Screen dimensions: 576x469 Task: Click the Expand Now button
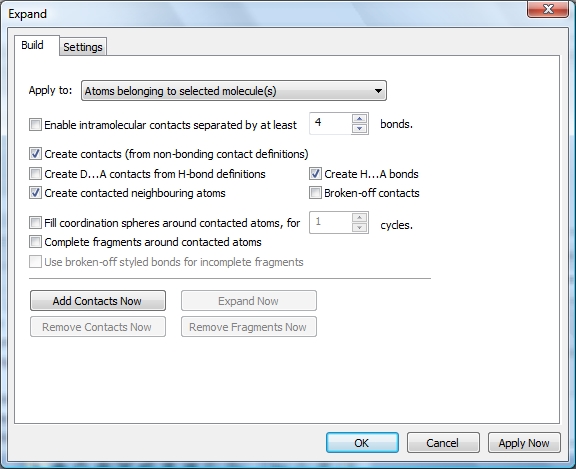pyautogui.click(x=249, y=301)
